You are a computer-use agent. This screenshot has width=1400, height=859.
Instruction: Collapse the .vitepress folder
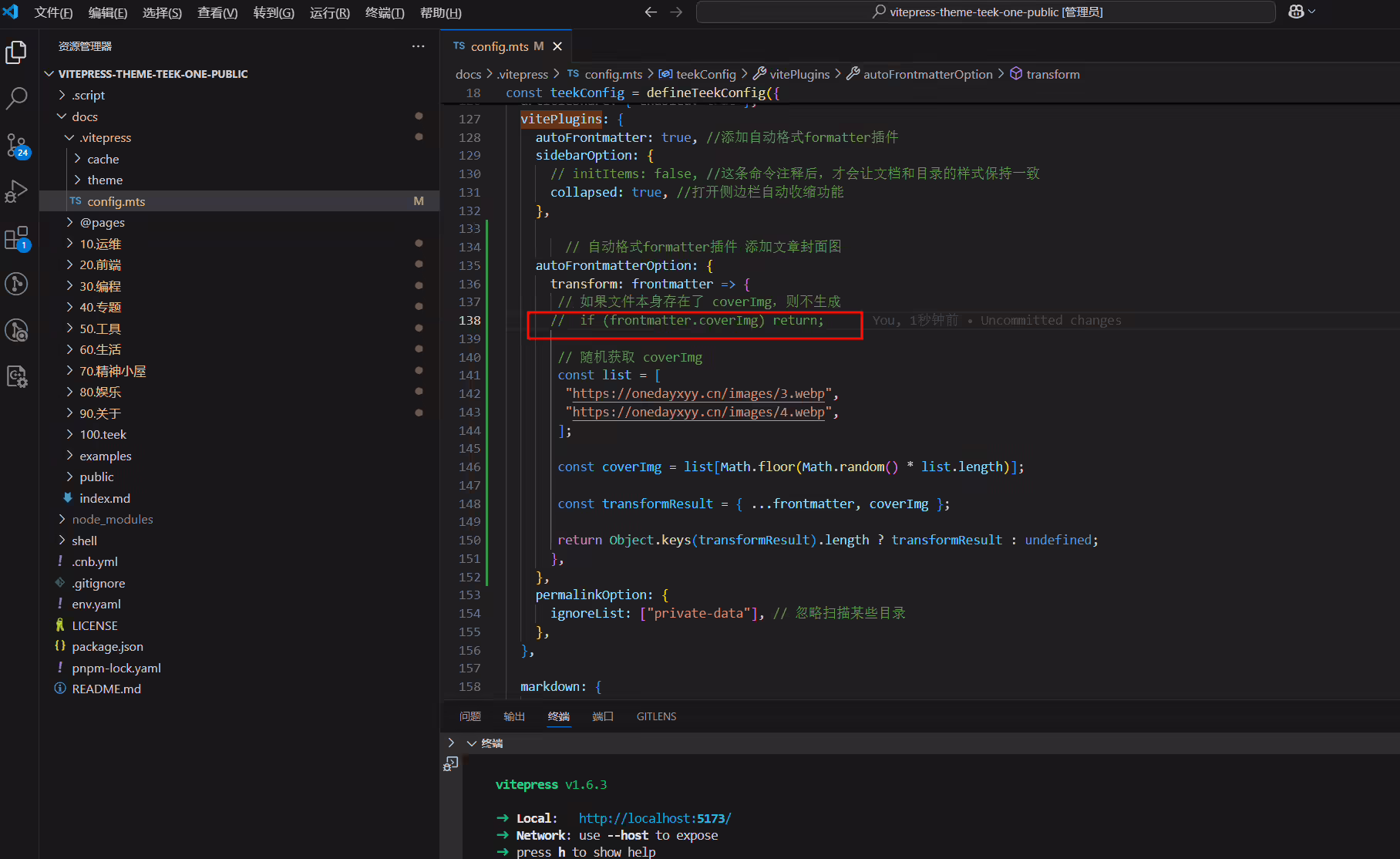click(x=70, y=137)
